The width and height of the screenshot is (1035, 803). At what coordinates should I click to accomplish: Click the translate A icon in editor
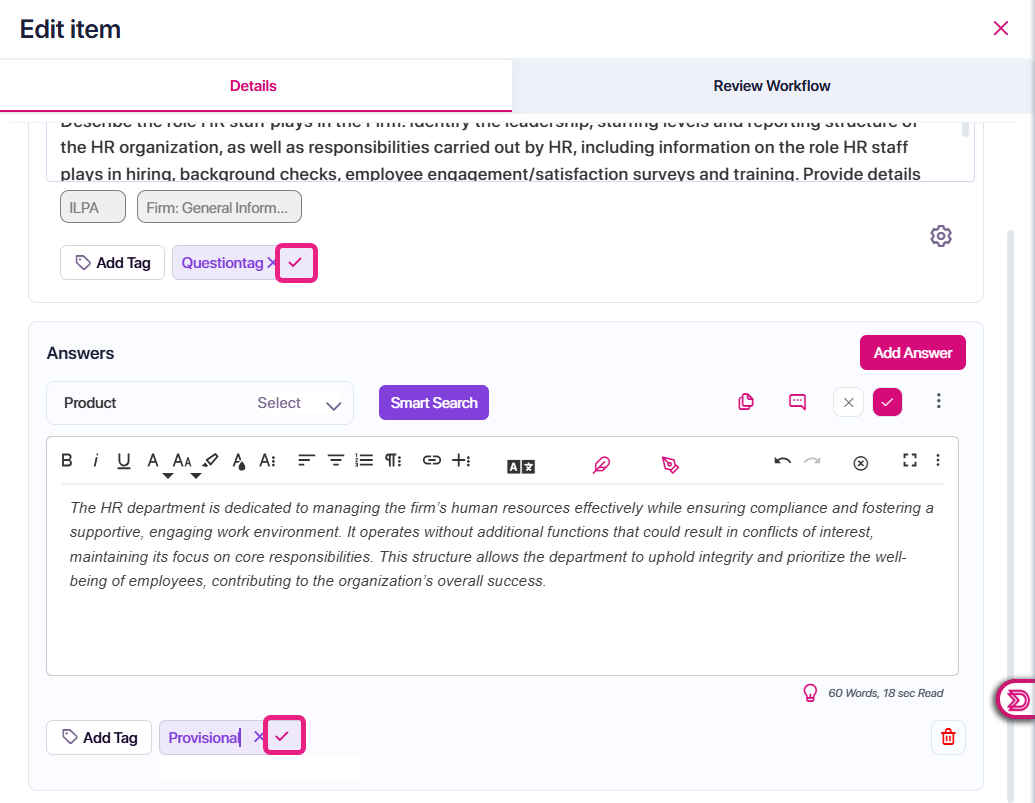point(521,466)
